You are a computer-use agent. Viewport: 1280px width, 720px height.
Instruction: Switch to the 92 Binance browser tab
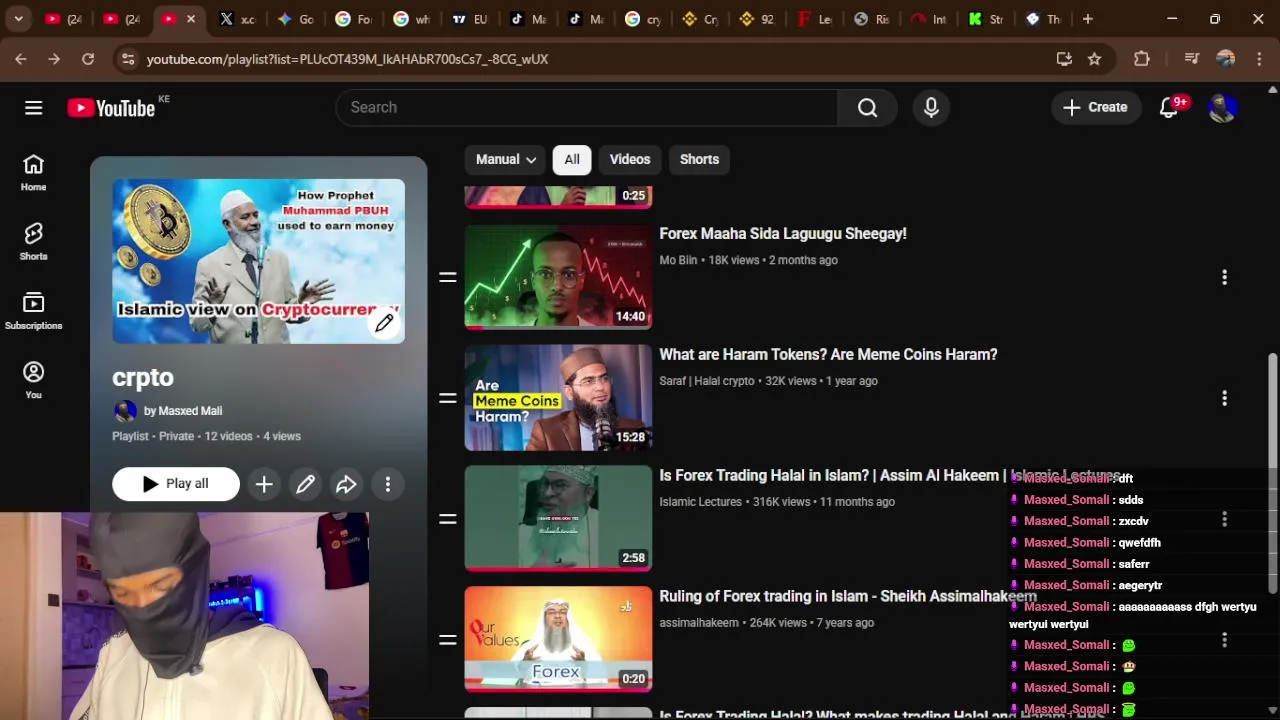pos(757,19)
